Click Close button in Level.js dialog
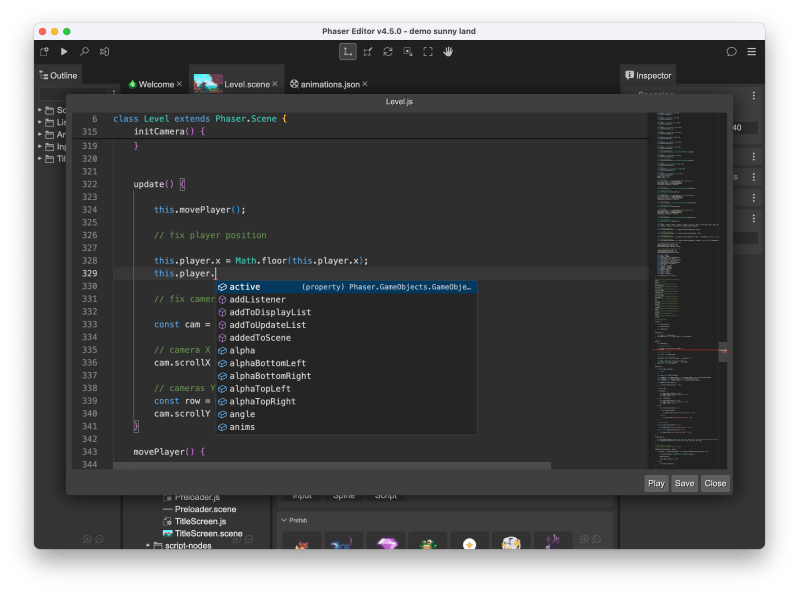The height and width of the screenshot is (594, 799). pos(715,483)
